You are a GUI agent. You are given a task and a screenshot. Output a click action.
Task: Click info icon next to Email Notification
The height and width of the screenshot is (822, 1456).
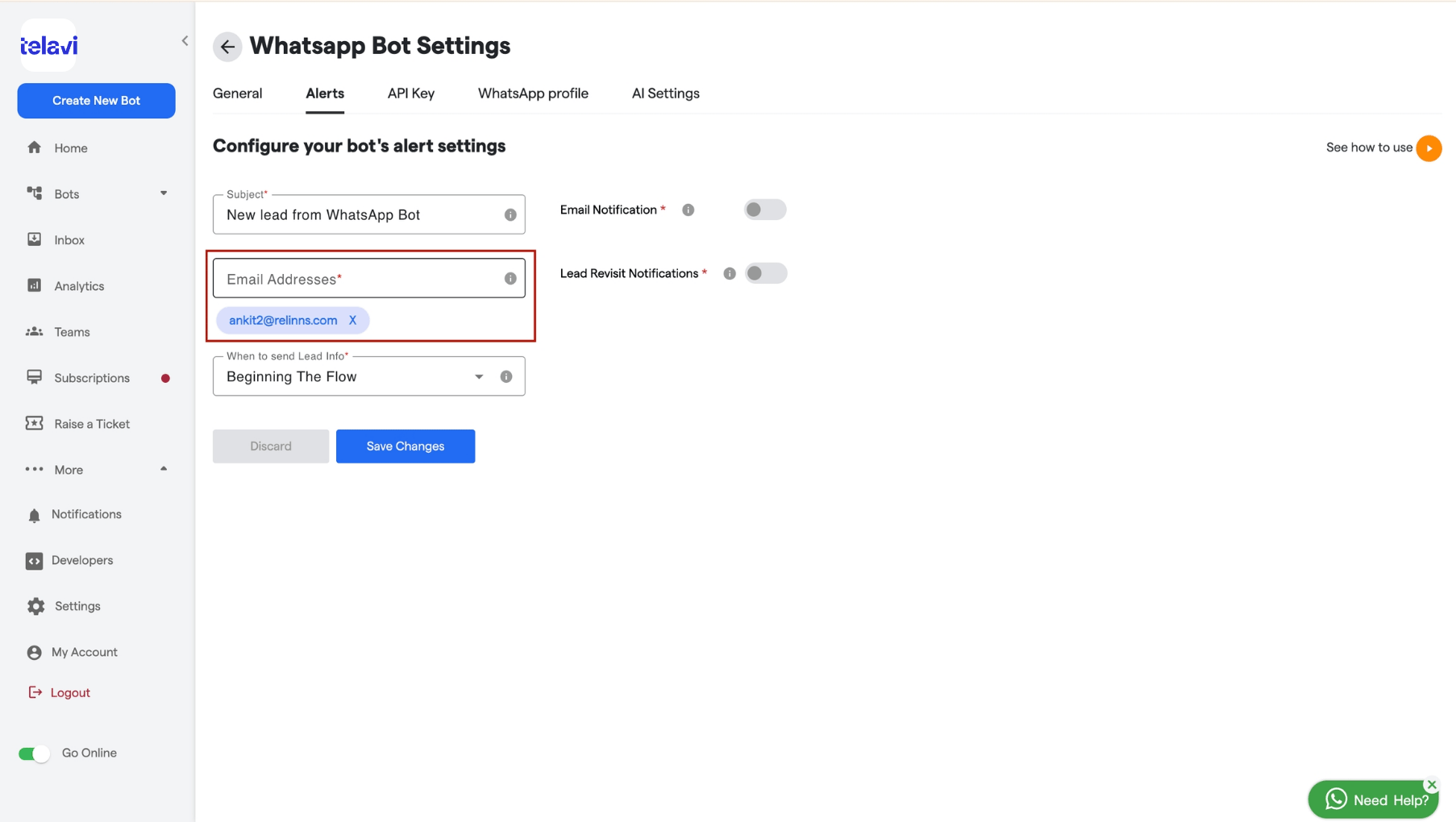coord(688,210)
